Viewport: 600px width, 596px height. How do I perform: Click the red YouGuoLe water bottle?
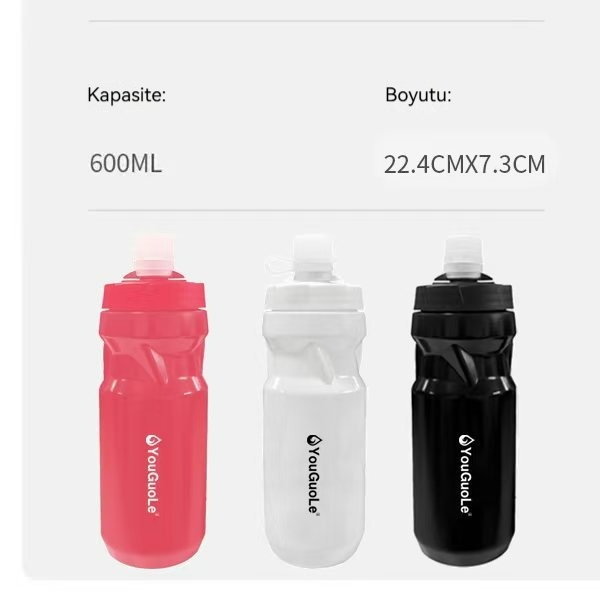(x=153, y=401)
